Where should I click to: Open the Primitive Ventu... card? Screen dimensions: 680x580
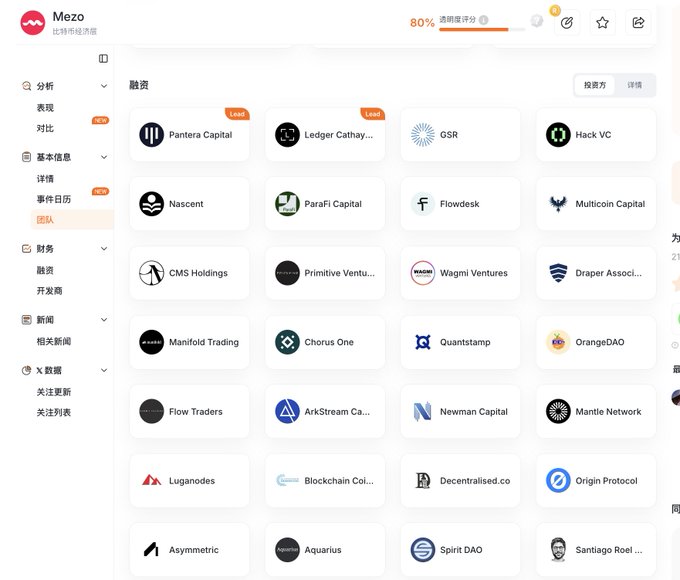coord(325,273)
